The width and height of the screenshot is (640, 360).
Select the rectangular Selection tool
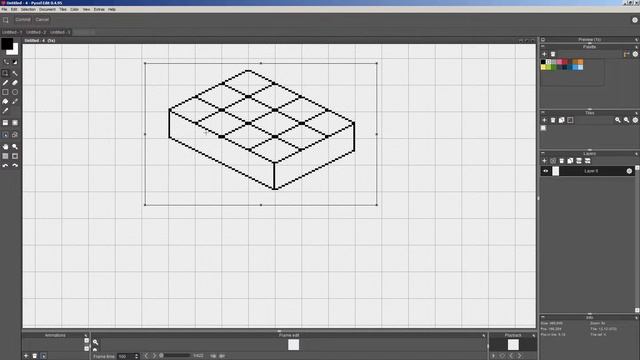(5, 73)
